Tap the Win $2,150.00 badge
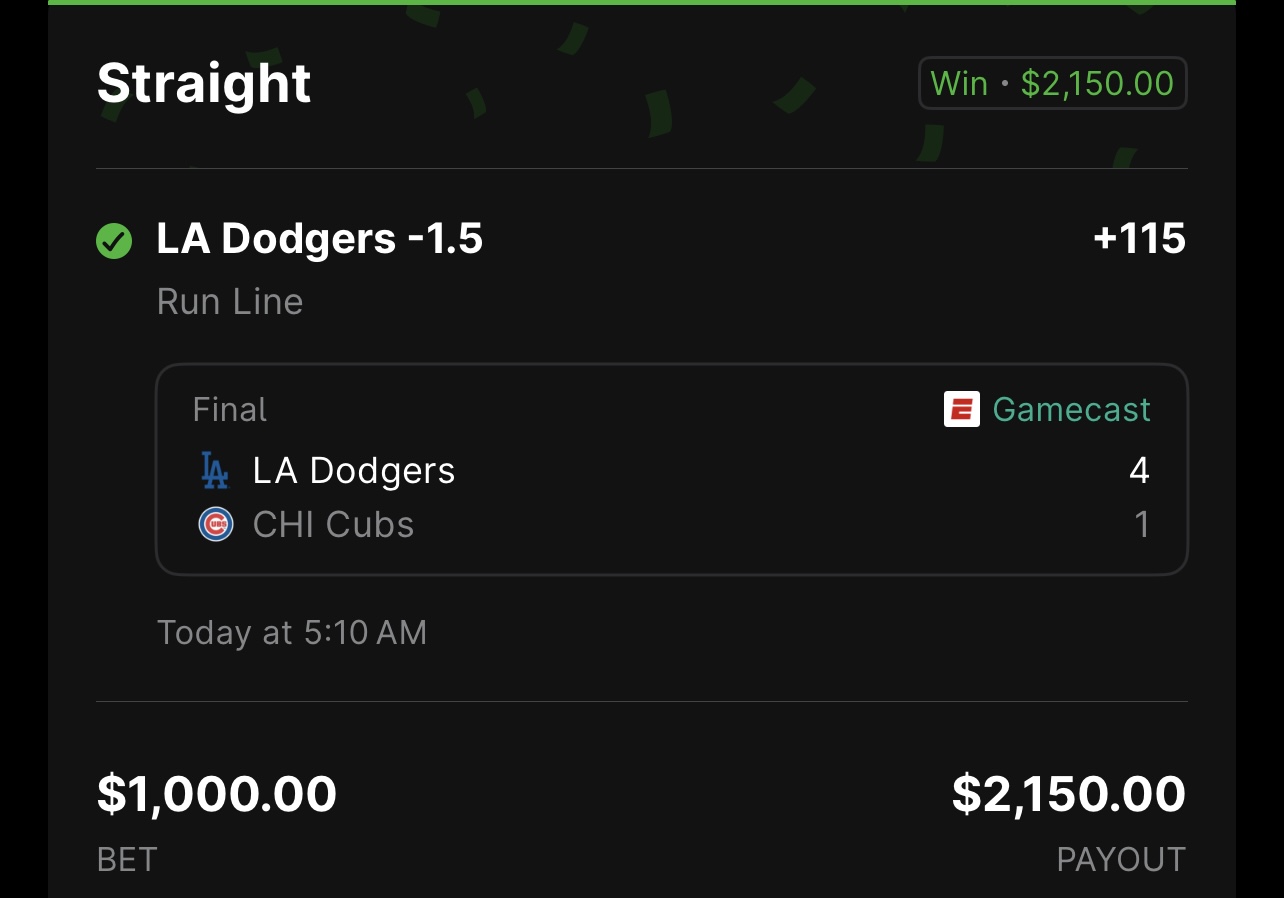Image resolution: width=1284 pixels, height=898 pixels. point(1052,83)
